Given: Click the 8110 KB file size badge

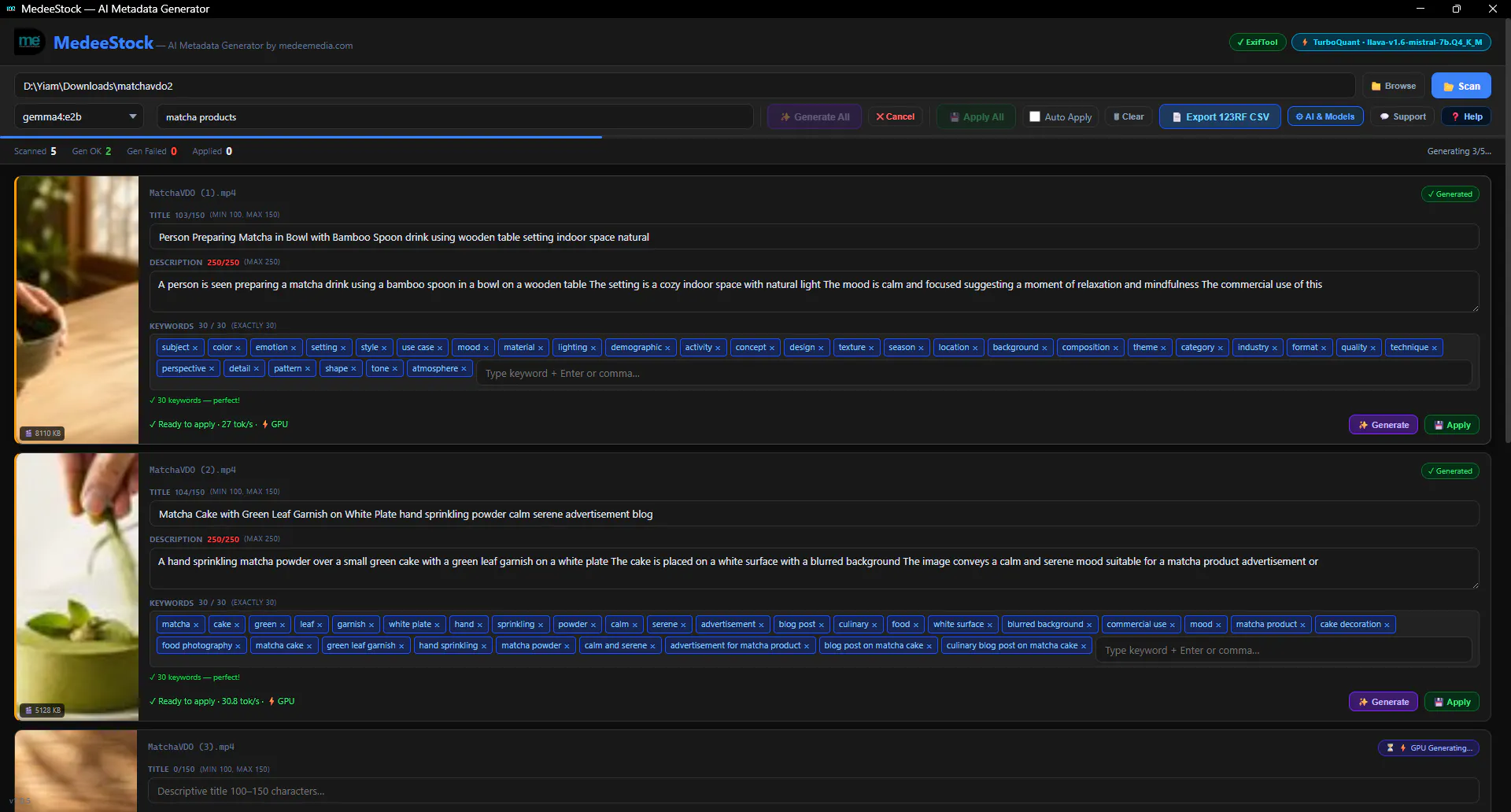Looking at the screenshot, I should click(x=43, y=434).
